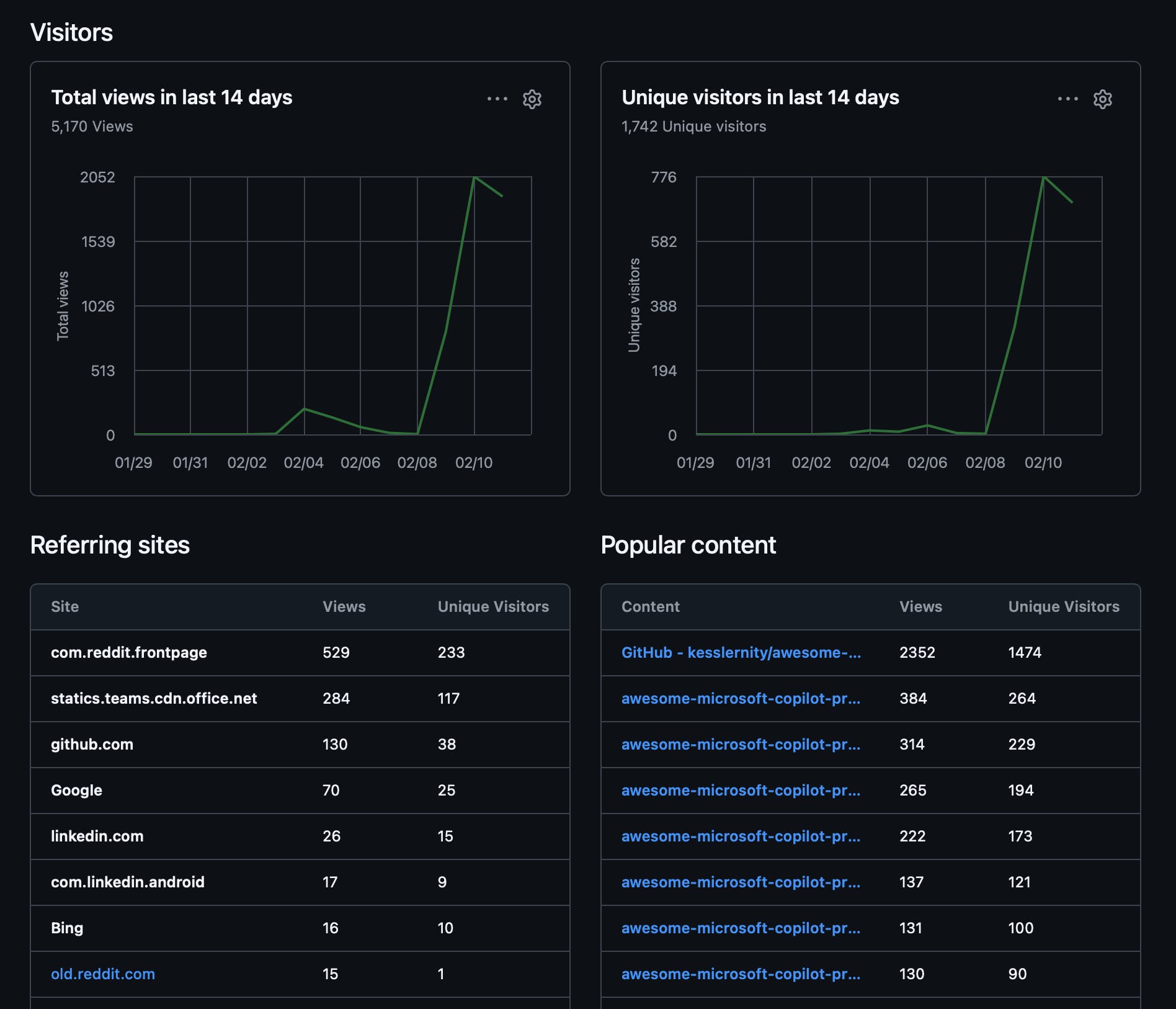
Task: Open the 'GitHub - kesslernity/awesome-...' content link
Action: pos(741,652)
